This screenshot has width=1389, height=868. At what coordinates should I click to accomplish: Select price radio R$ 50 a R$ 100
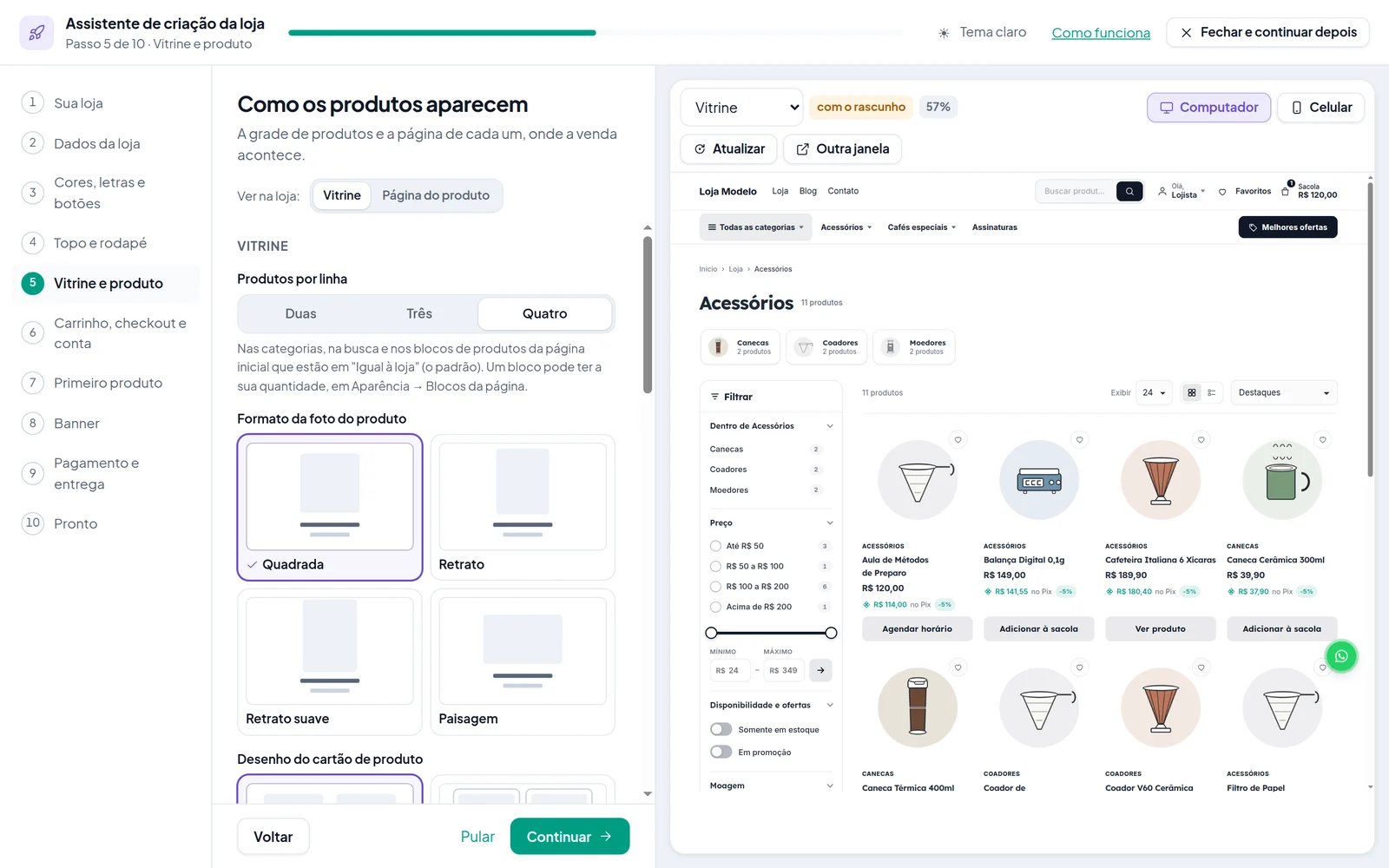715,566
